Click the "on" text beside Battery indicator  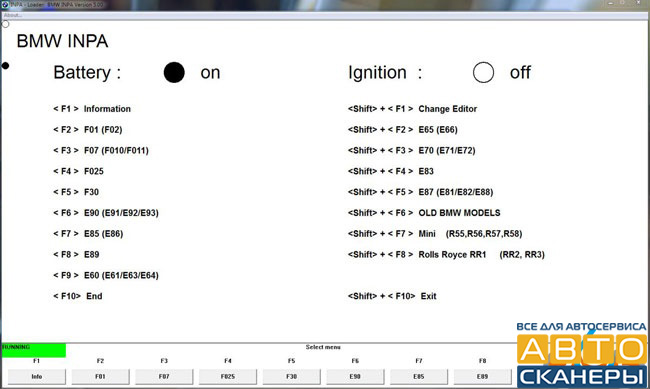coord(210,73)
